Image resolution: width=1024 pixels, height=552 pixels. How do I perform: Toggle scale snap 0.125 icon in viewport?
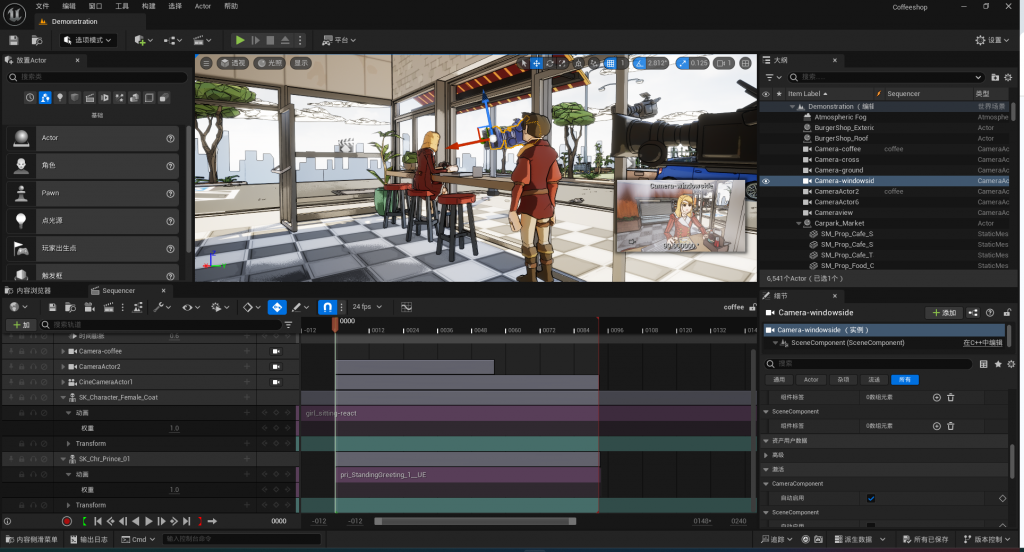pyautogui.click(x=682, y=63)
